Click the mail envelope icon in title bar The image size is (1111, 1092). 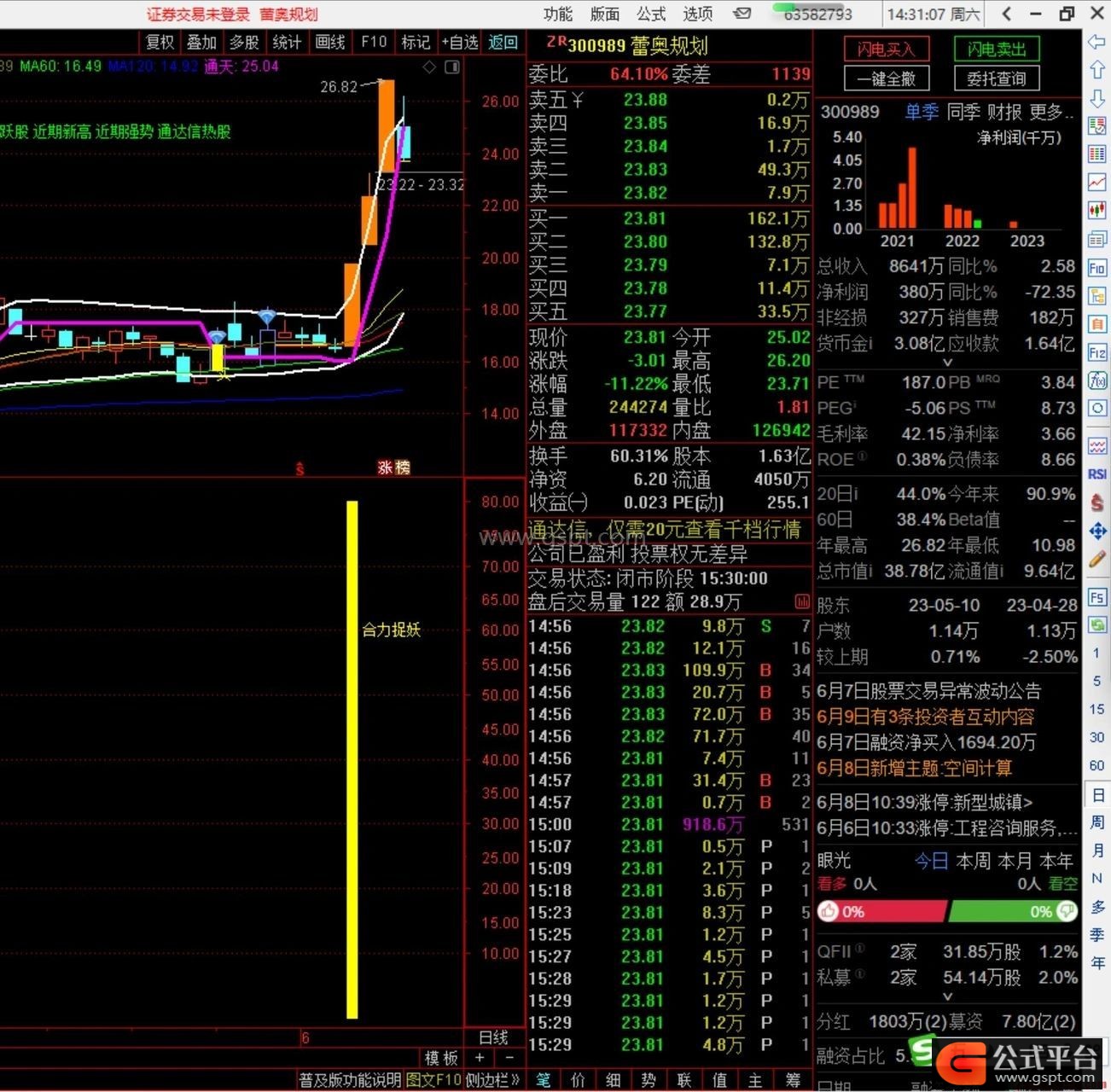point(742,14)
